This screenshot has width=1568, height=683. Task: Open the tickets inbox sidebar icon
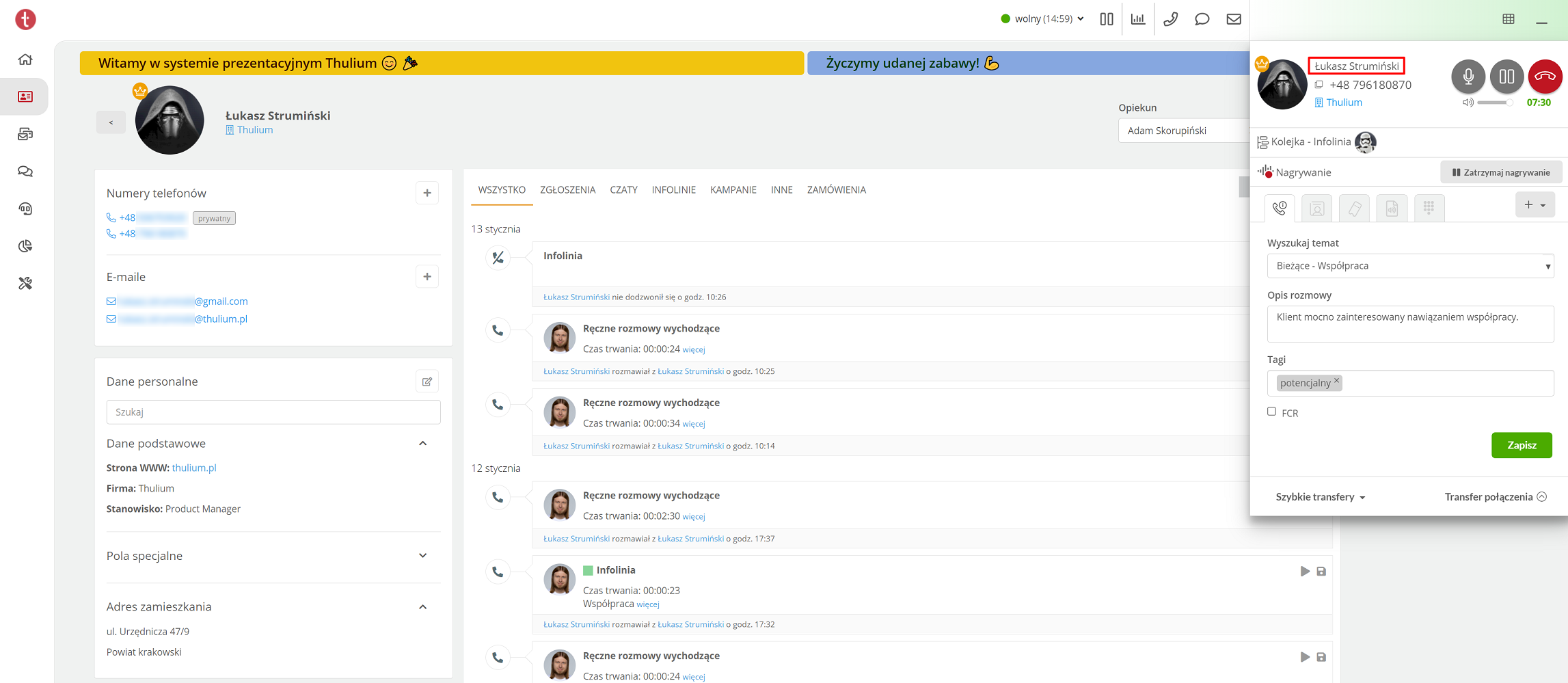25,134
